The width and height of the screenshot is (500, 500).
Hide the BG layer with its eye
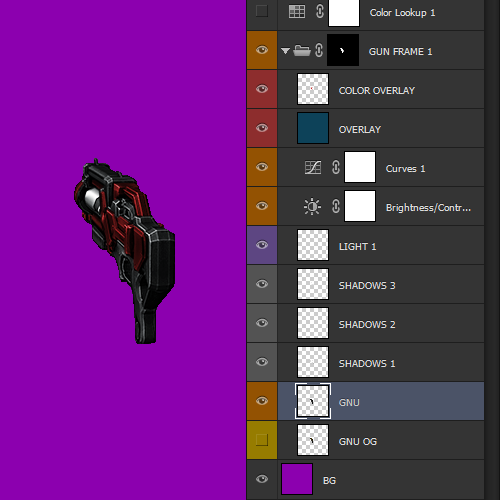pos(262,479)
